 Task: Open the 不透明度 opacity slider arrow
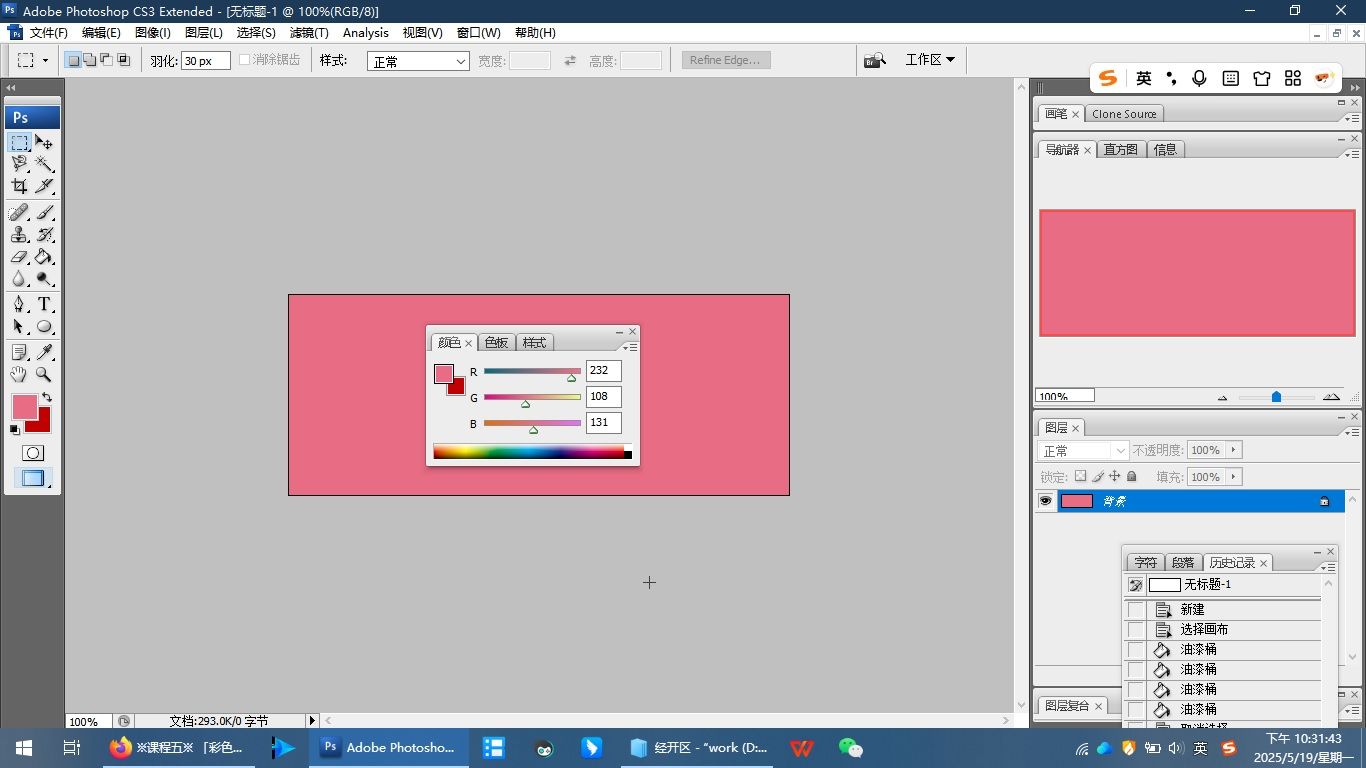coord(1233,451)
